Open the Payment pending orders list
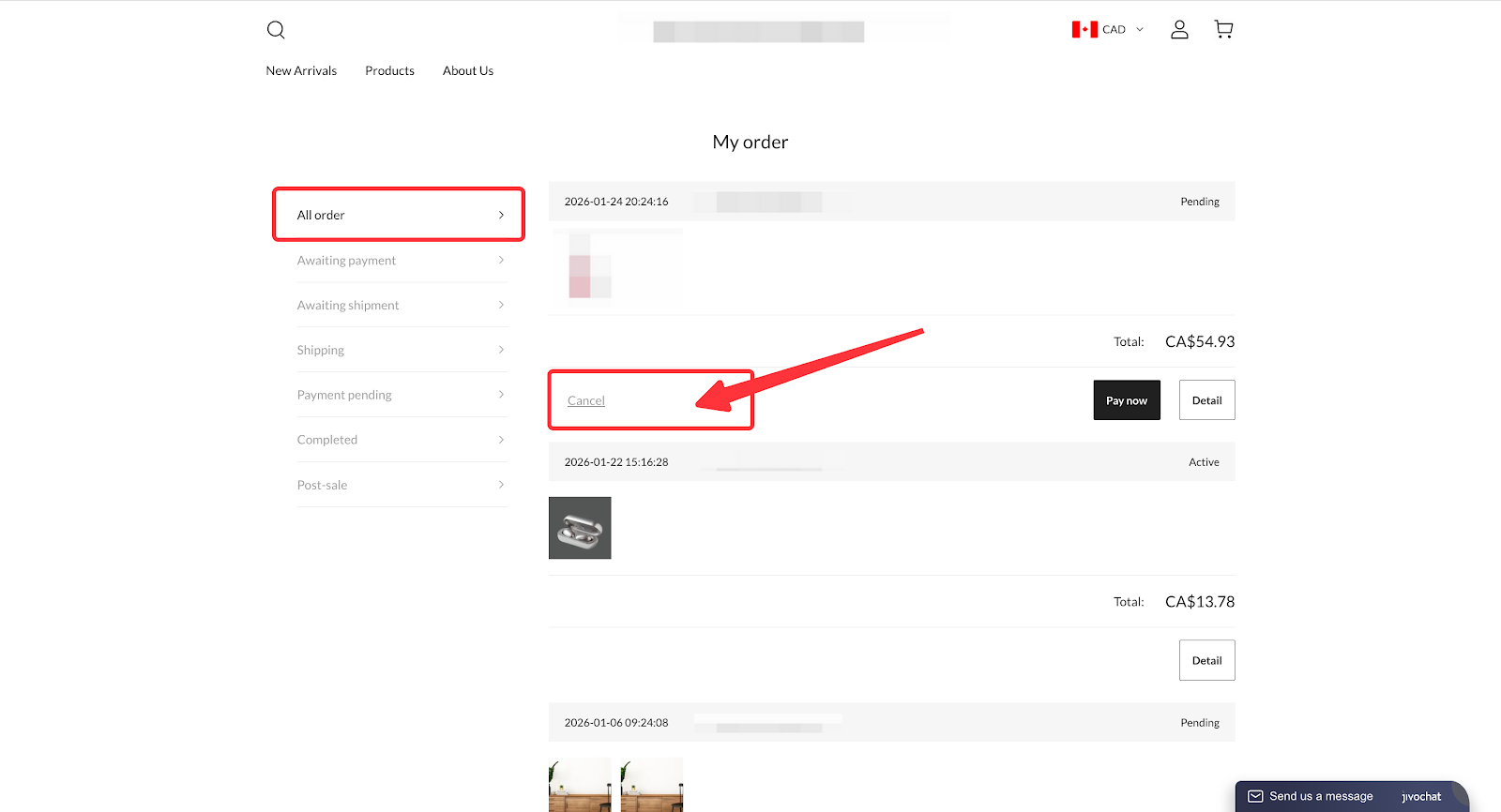Image resolution: width=1501 pixels, height=812 pixels. click(344, 395)
